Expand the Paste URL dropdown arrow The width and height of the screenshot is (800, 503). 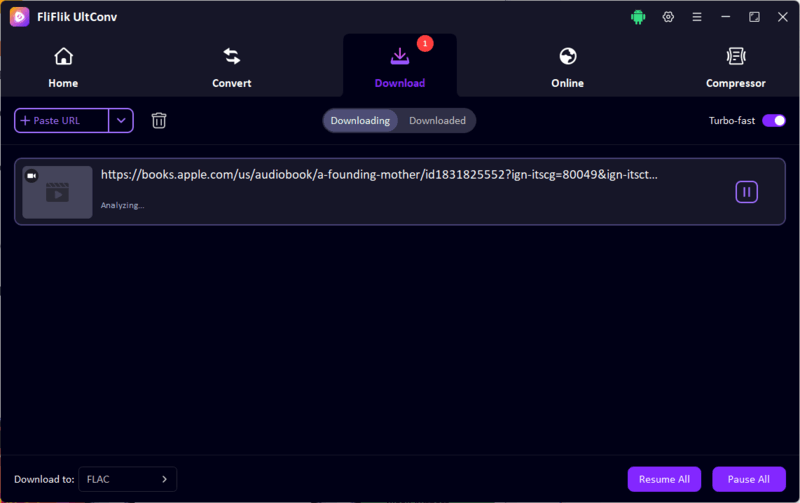pyautogui.click(x=121, y=120)
